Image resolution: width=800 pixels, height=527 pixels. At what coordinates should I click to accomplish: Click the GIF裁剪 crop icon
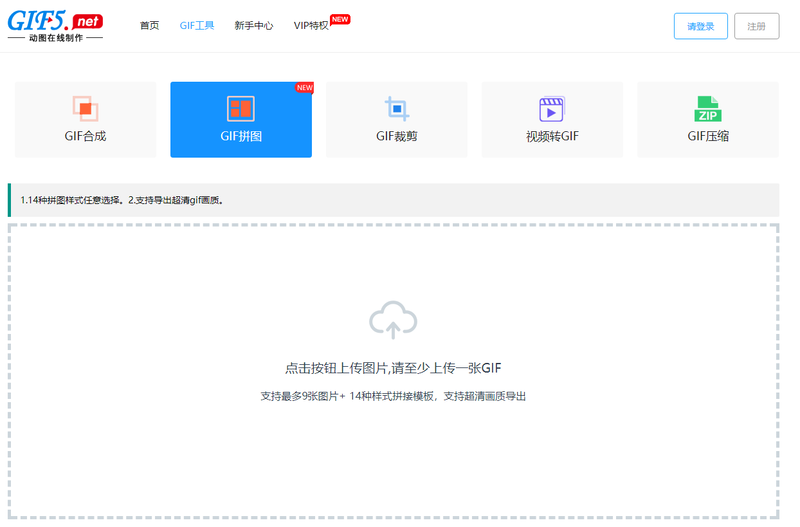(396, 109)
